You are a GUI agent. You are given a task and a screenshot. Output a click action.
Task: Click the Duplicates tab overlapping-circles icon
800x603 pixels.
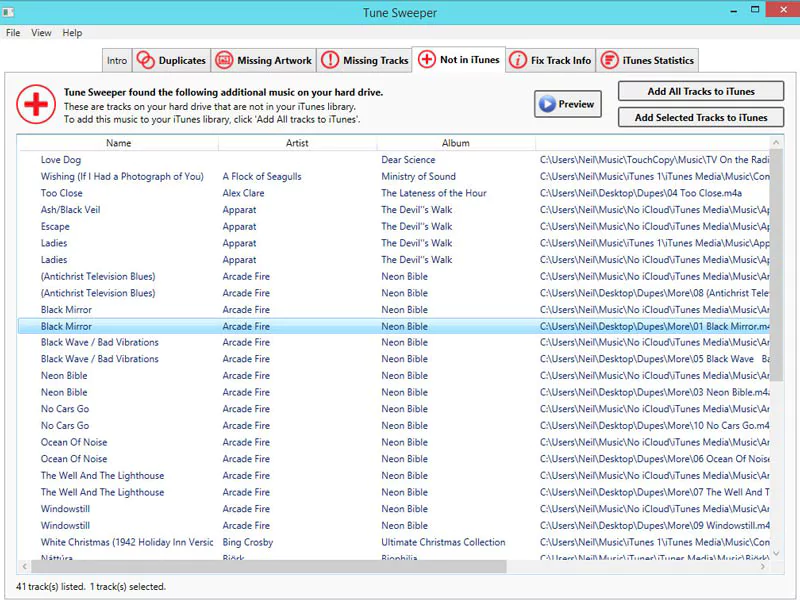click(145, 60)
